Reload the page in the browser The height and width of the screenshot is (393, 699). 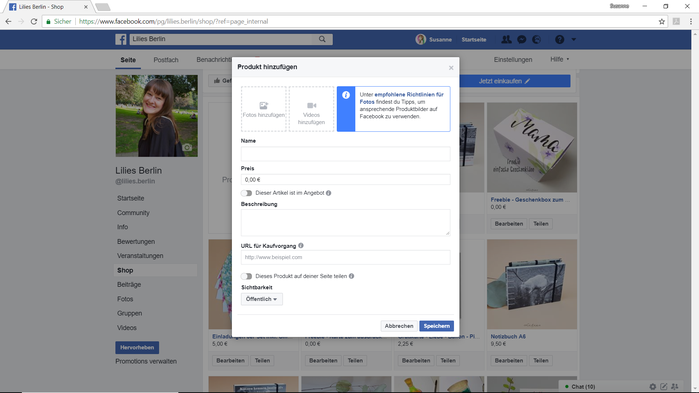click(x=34, y=21)
